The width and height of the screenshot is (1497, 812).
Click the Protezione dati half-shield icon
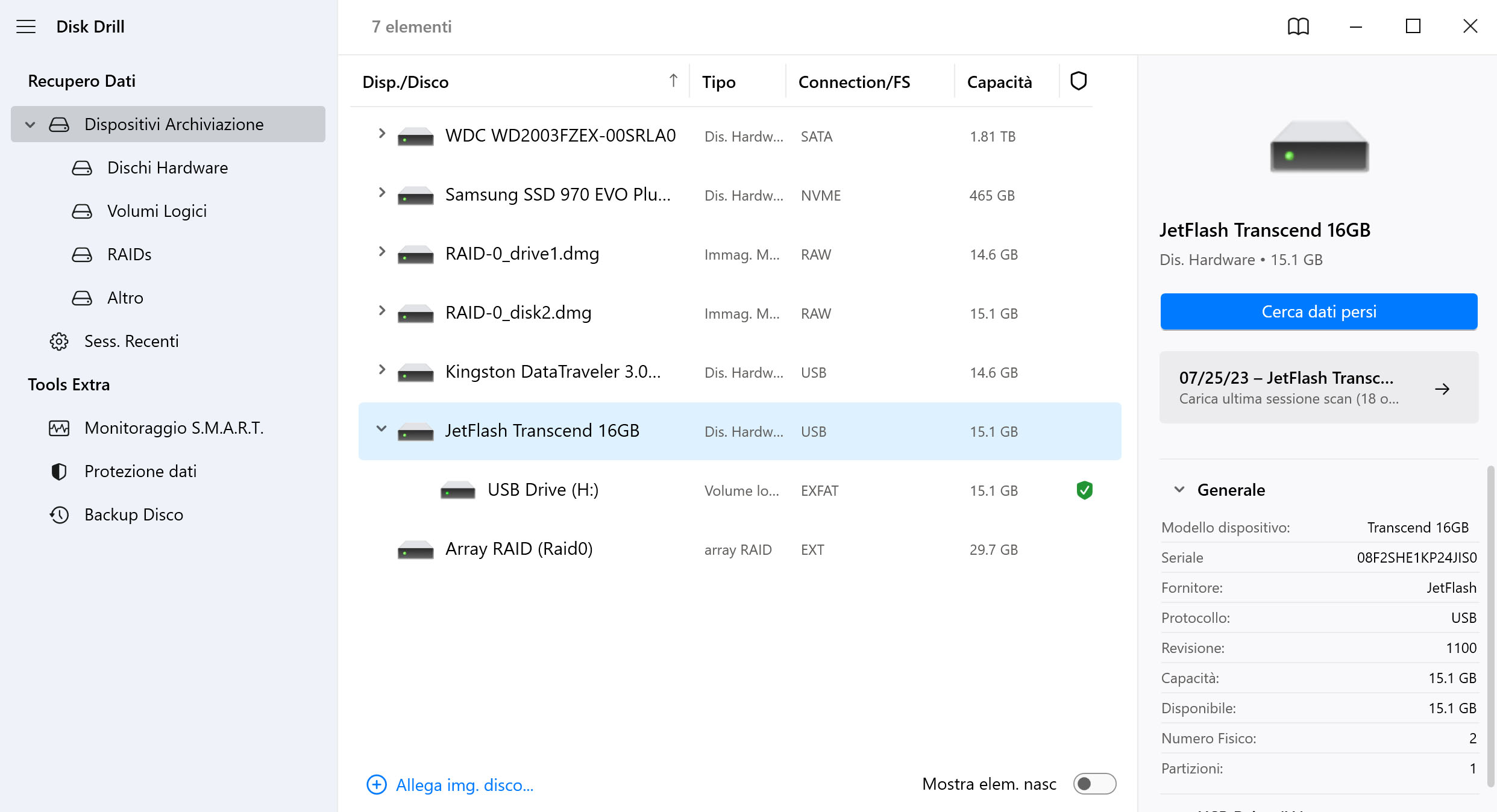(x=59, y=471)
